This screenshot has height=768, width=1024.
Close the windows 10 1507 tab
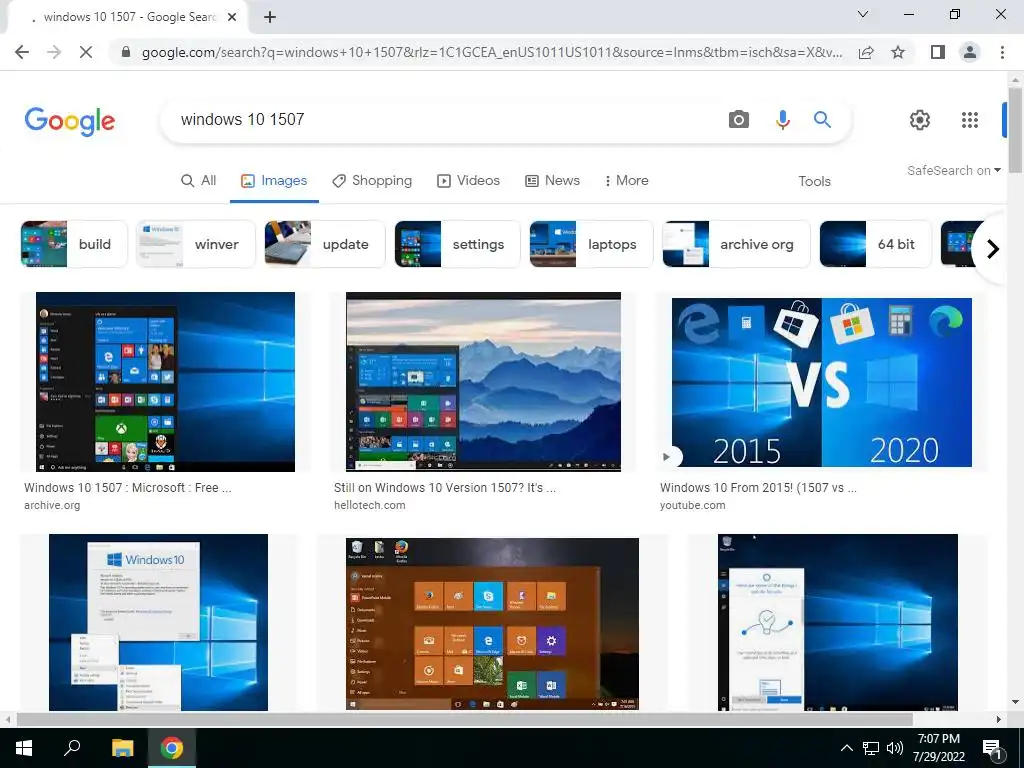click(232, 17)
